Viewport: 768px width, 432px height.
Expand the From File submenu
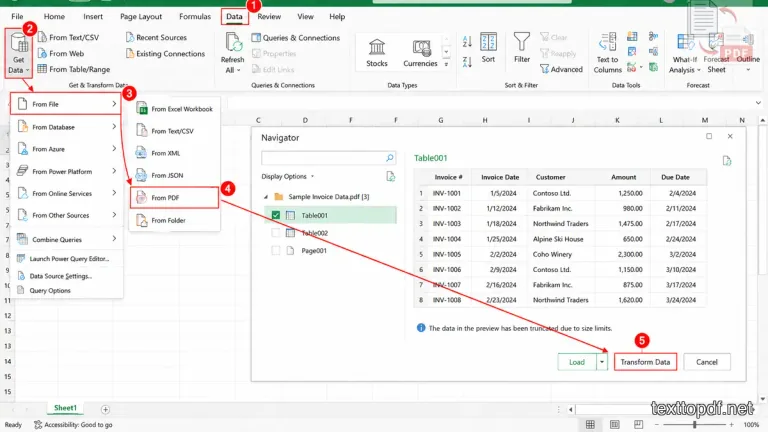[66, 104]
